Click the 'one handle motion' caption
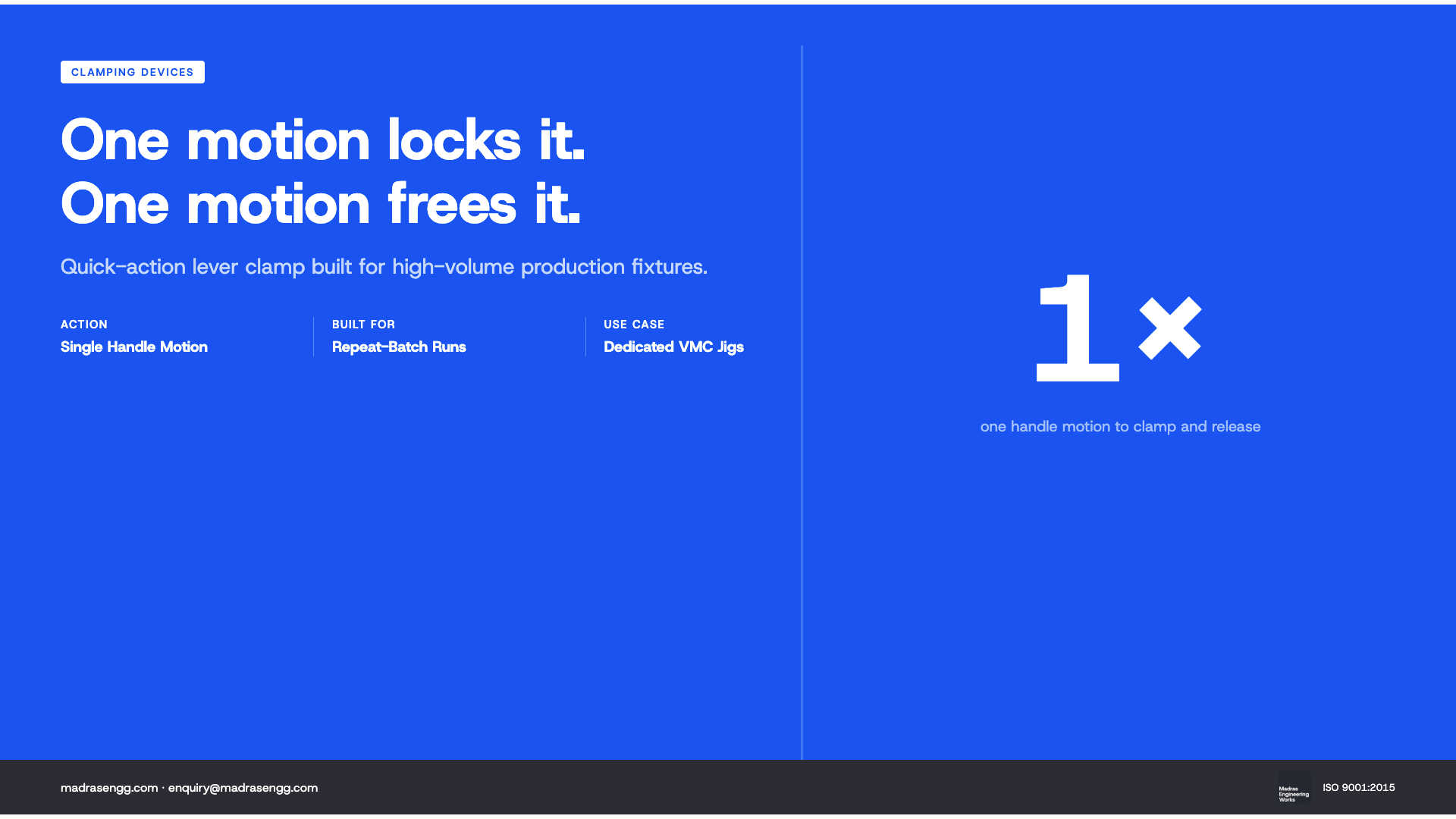This screenshot has height=819, width=1456. [x=1120, y=426]
